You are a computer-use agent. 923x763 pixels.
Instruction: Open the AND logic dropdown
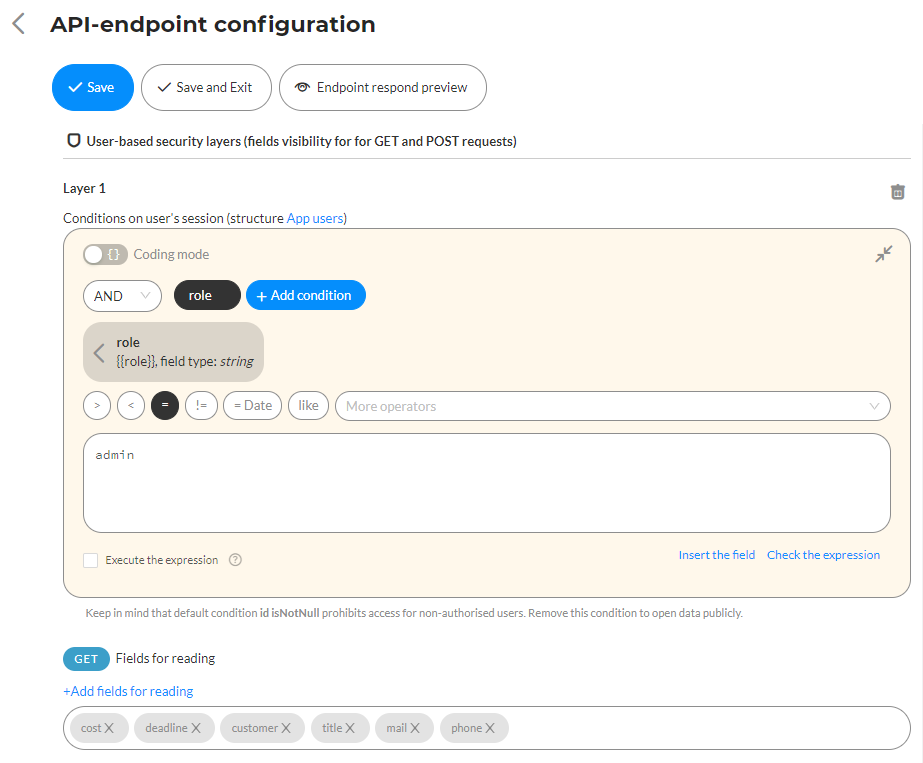[x=122, y=296]
